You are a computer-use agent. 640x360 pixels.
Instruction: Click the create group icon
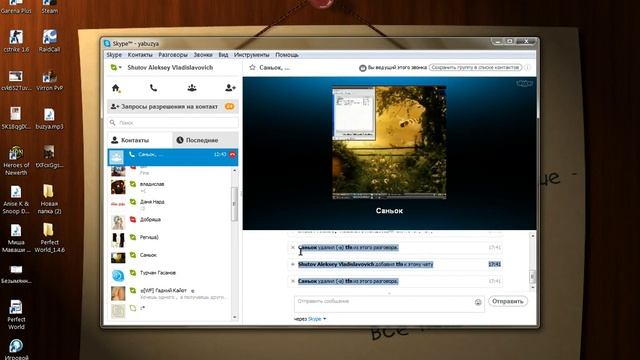(192, 88)
